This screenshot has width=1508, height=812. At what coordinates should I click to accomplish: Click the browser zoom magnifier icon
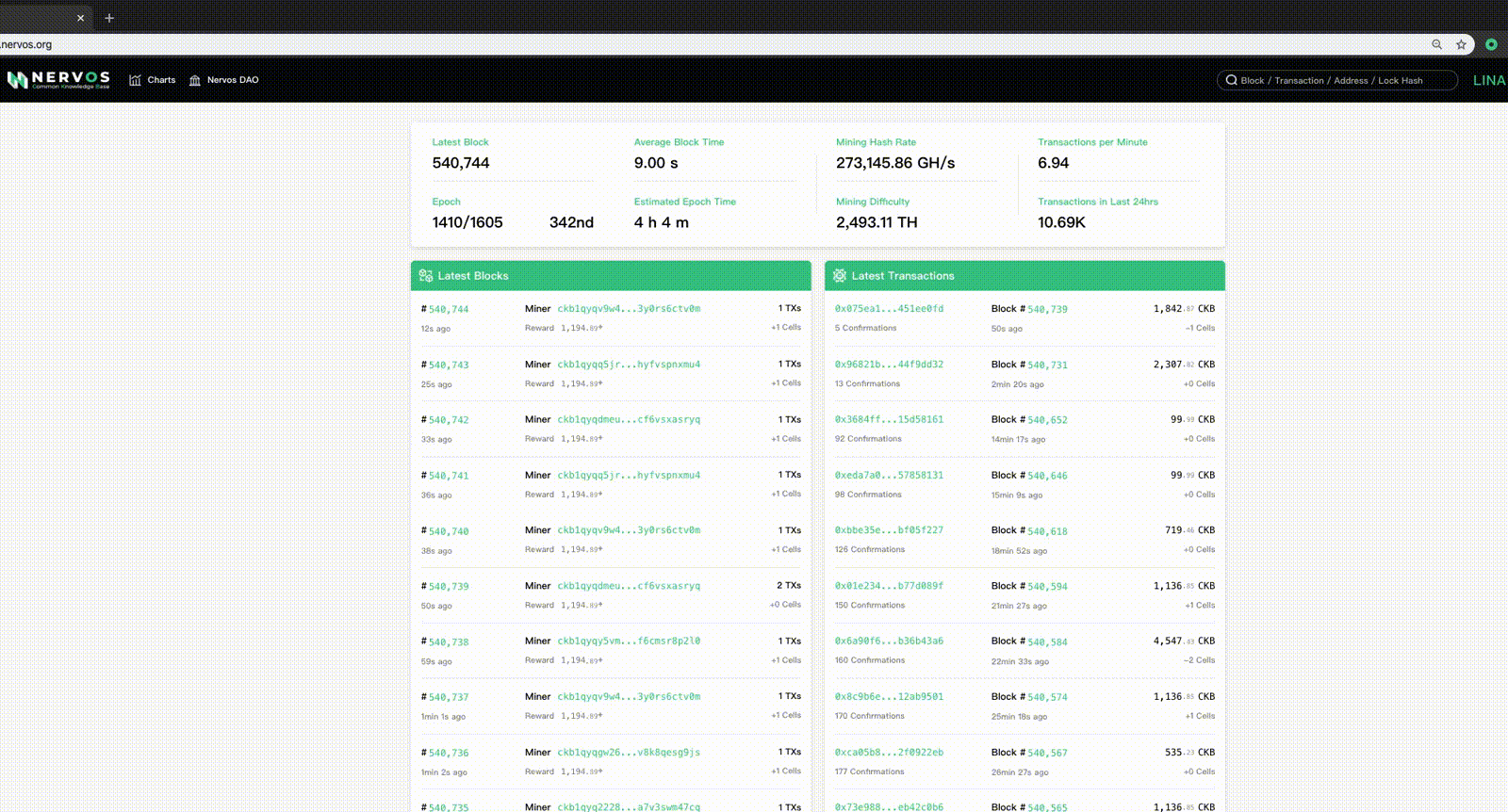click(1436, 44)
